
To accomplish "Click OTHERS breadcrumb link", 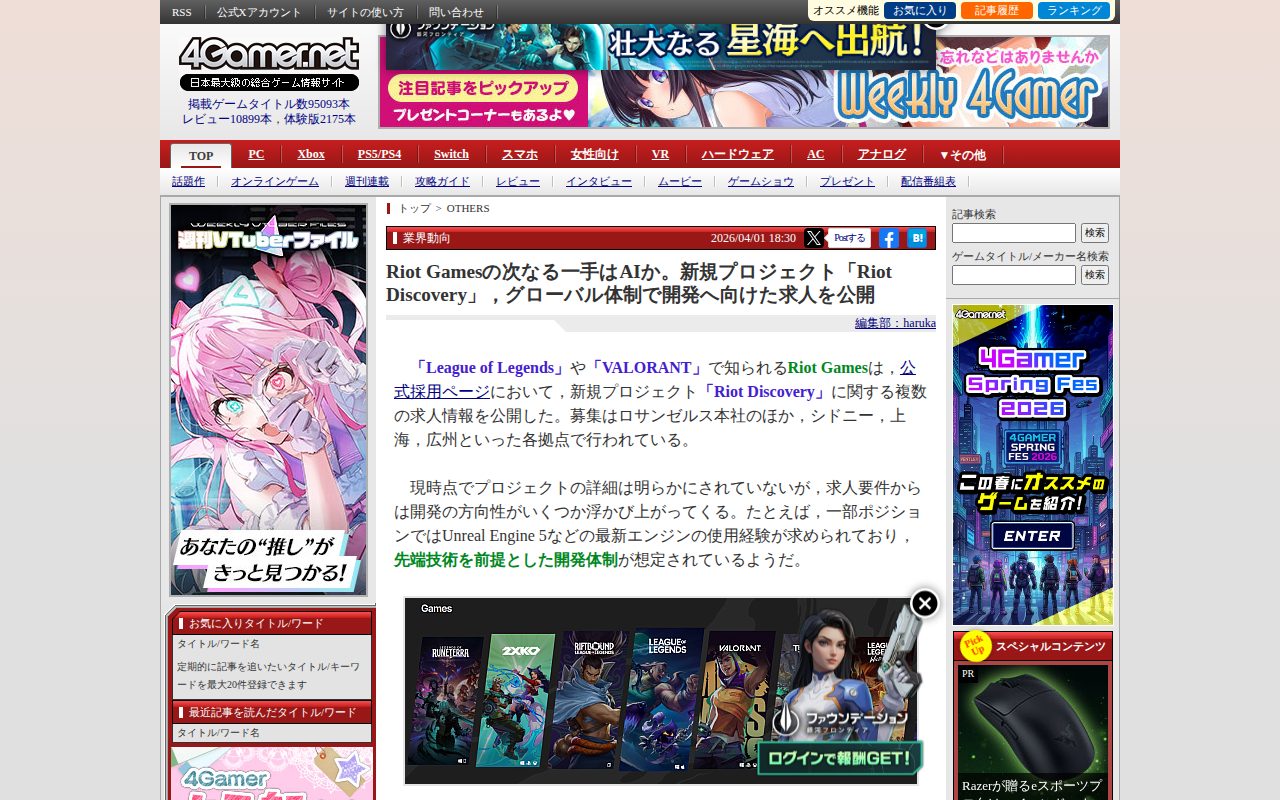I will [x=468, y=208].
